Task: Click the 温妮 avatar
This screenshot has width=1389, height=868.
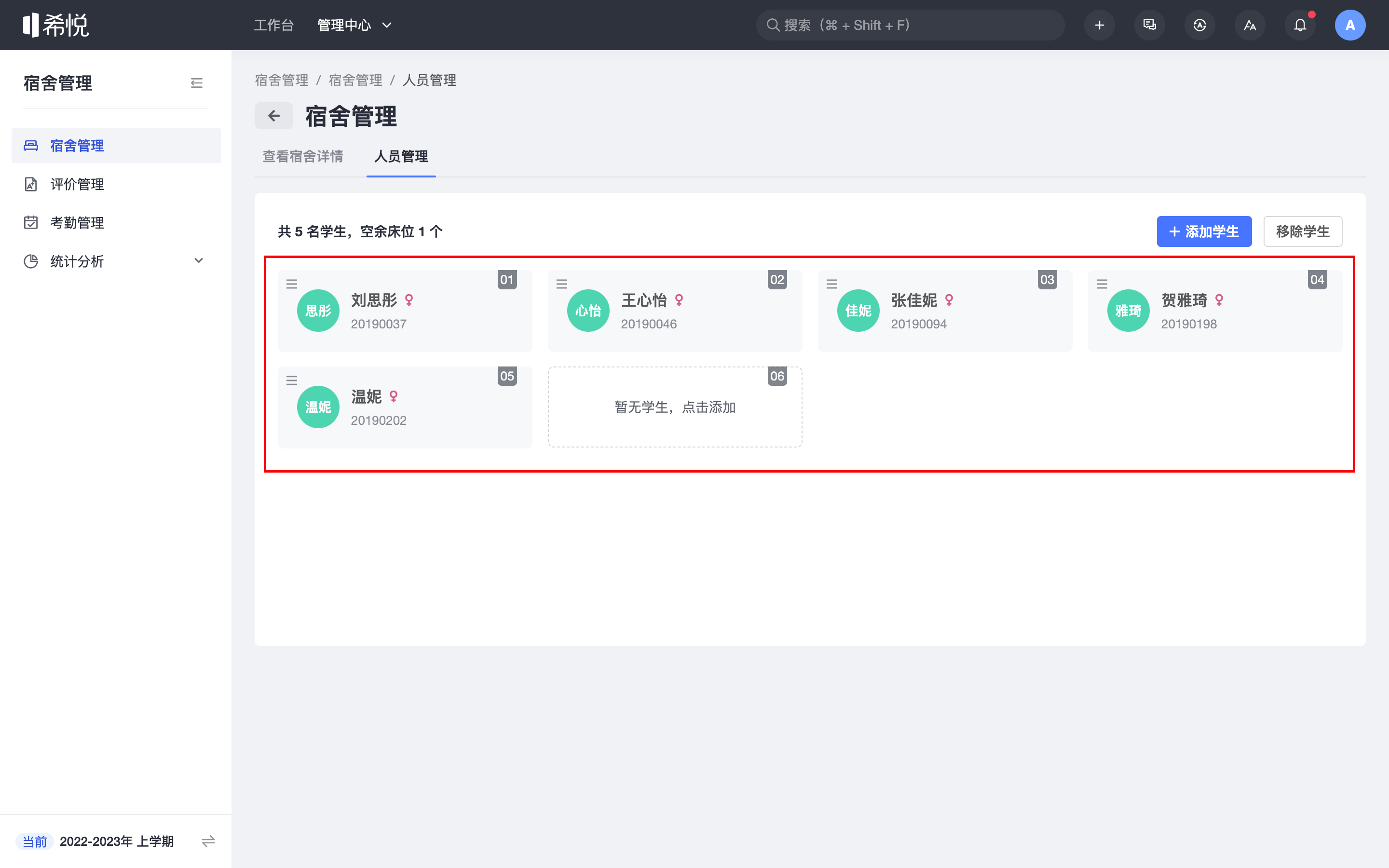Action: pyautogui.click(x=318, y=407)
